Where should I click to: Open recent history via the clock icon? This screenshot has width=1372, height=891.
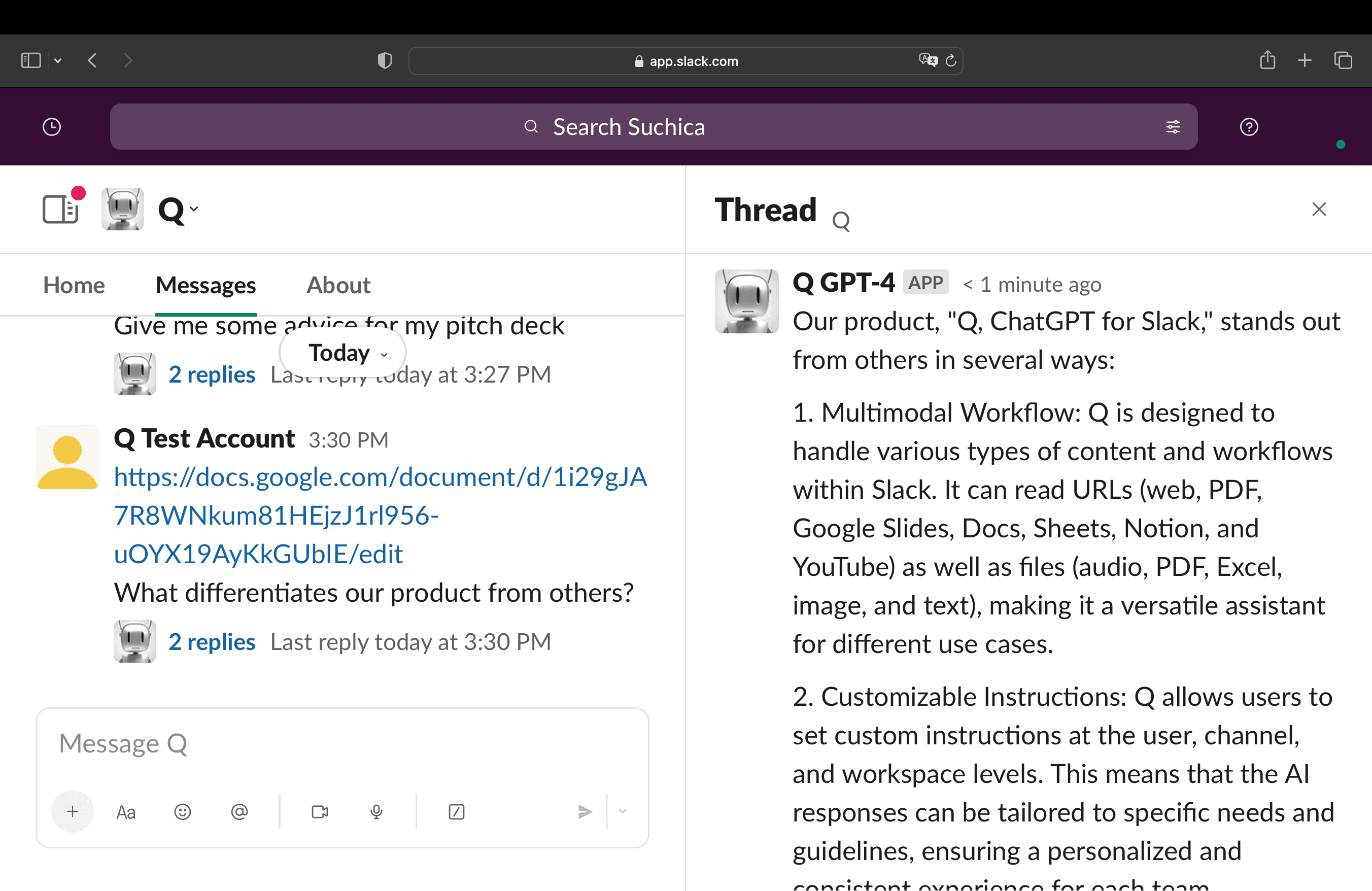tap(51, 126)
